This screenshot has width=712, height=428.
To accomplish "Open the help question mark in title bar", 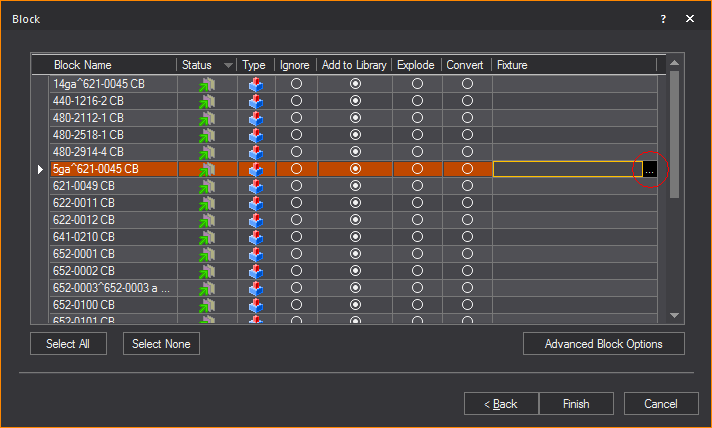I will [663, 19].
